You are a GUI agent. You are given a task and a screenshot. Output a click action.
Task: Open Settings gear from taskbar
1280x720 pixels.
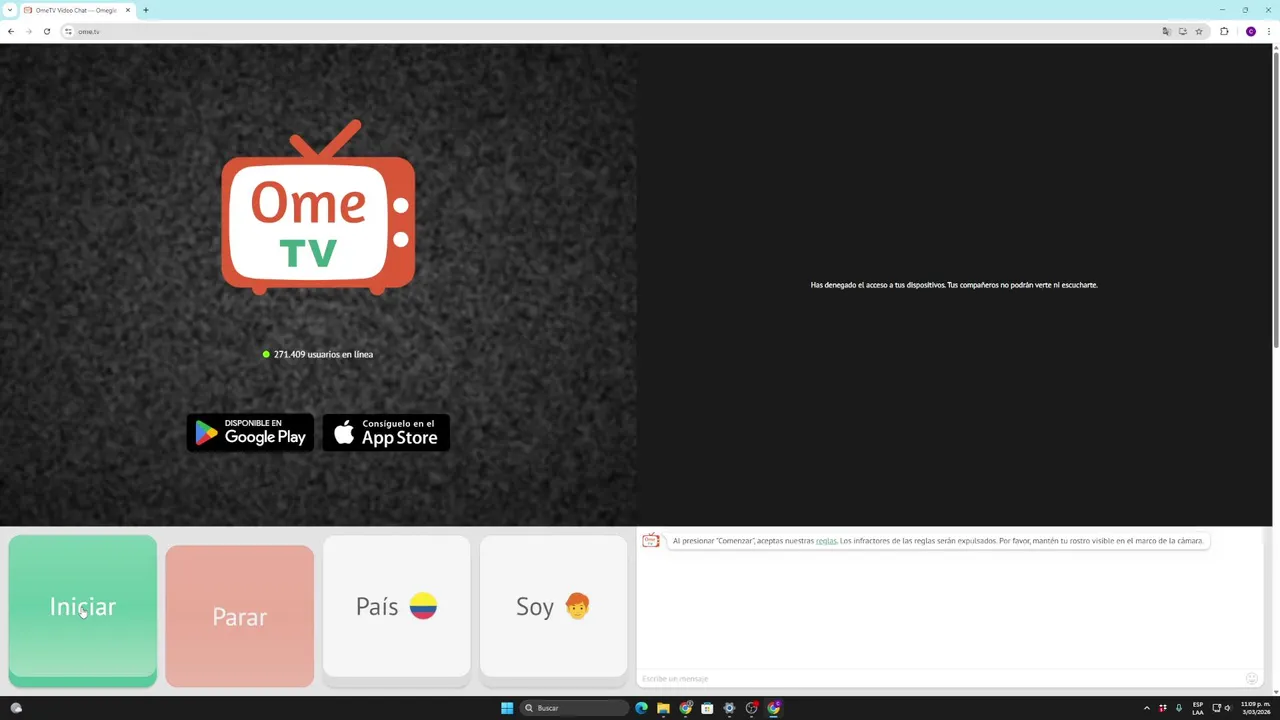(x=729, y=708)
